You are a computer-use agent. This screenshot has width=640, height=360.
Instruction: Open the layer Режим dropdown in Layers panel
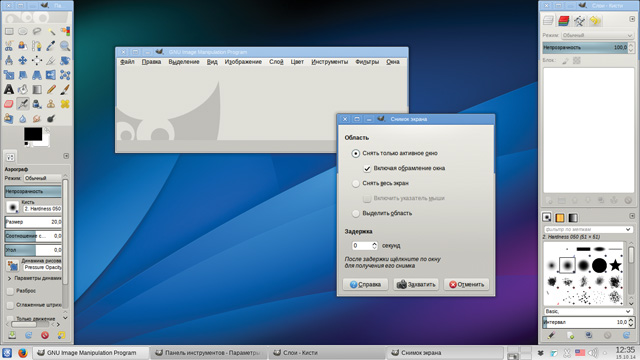[x=597, y=36]
